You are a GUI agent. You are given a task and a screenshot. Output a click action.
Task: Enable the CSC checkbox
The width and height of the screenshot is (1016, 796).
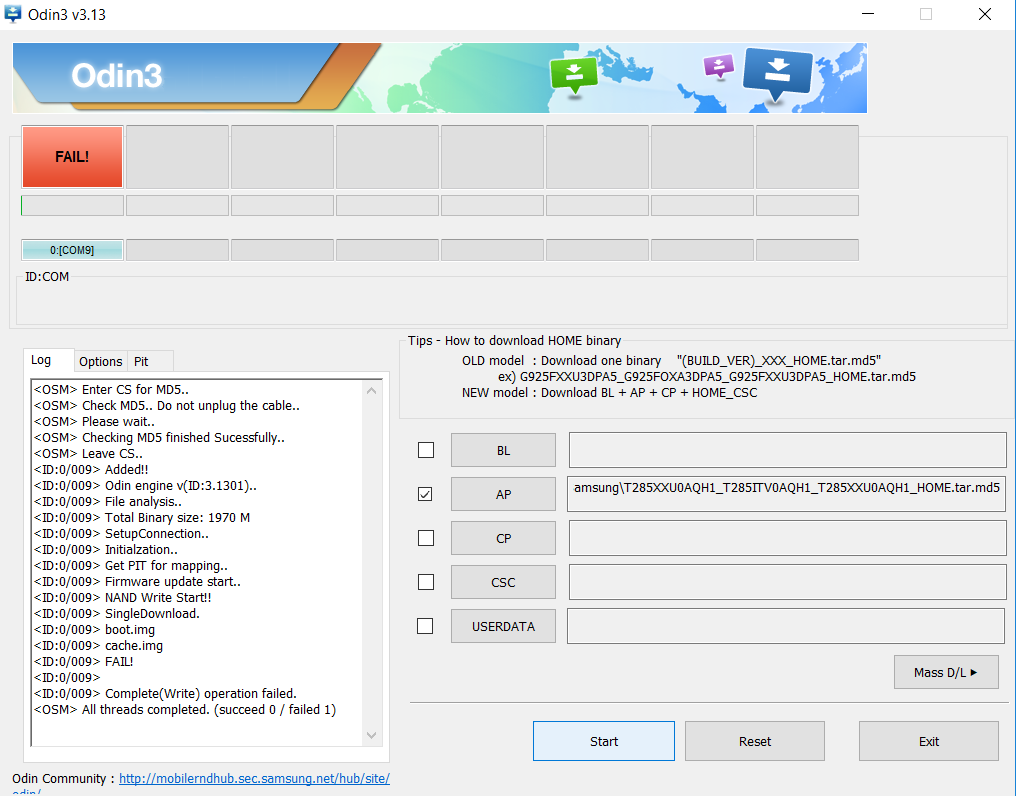[426, 582]
